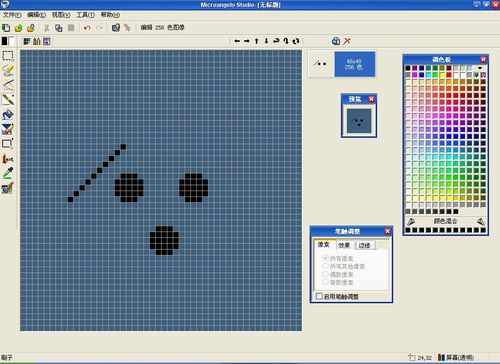This screenshot has width=500, height=364.
Task: Shift image down with down arrow
Action: (266, 41)
